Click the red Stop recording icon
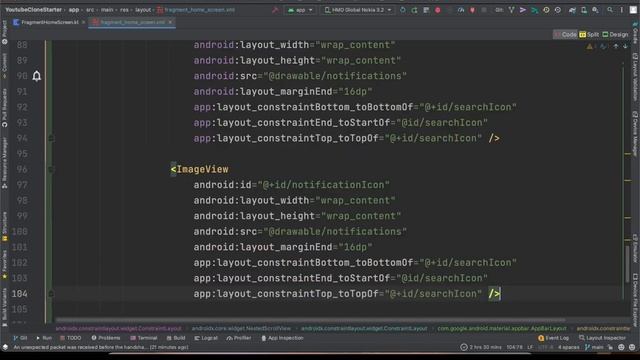The image size is (640, 360). pyautogui.click(x=438, y=10)
